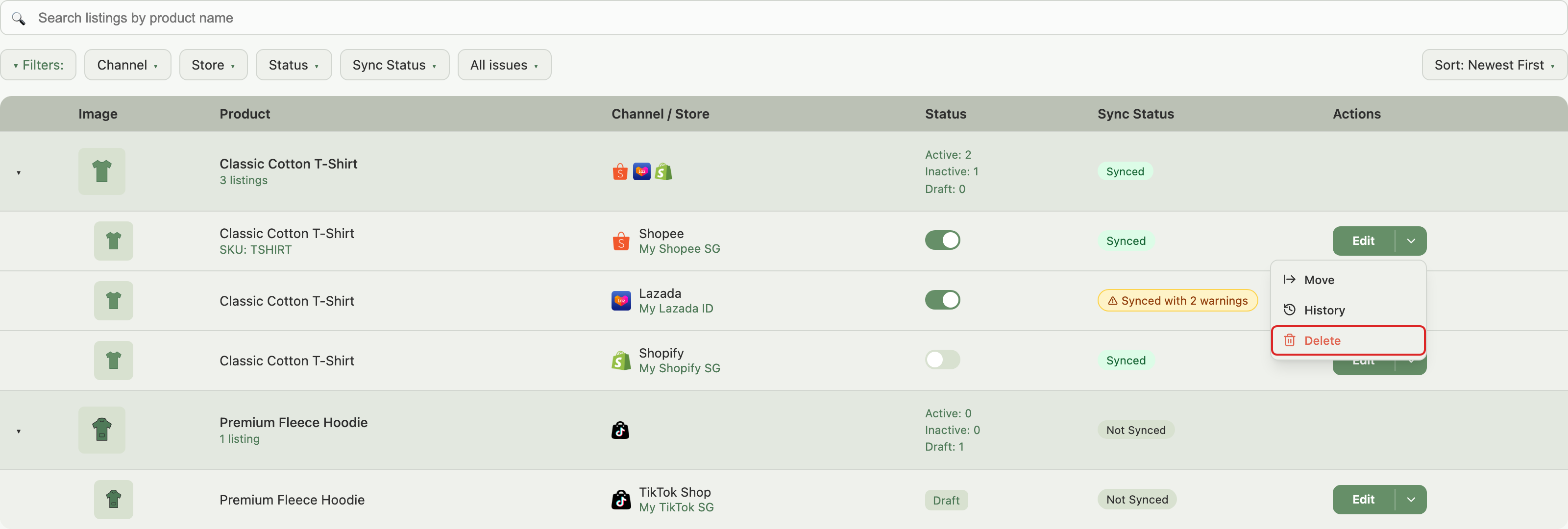1568x529 pixels.
Task: Open the Sync Status filter dropdown
Action: (394, 65)
